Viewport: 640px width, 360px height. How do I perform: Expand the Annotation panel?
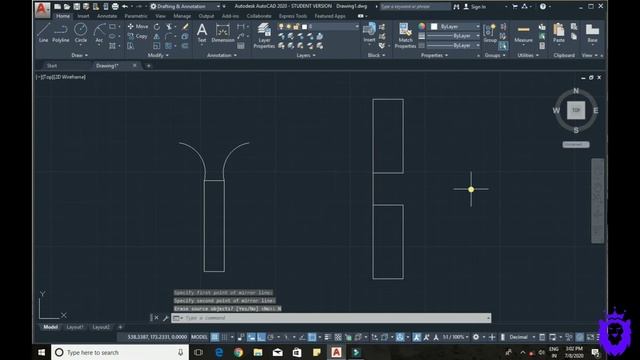click(222, 55)
